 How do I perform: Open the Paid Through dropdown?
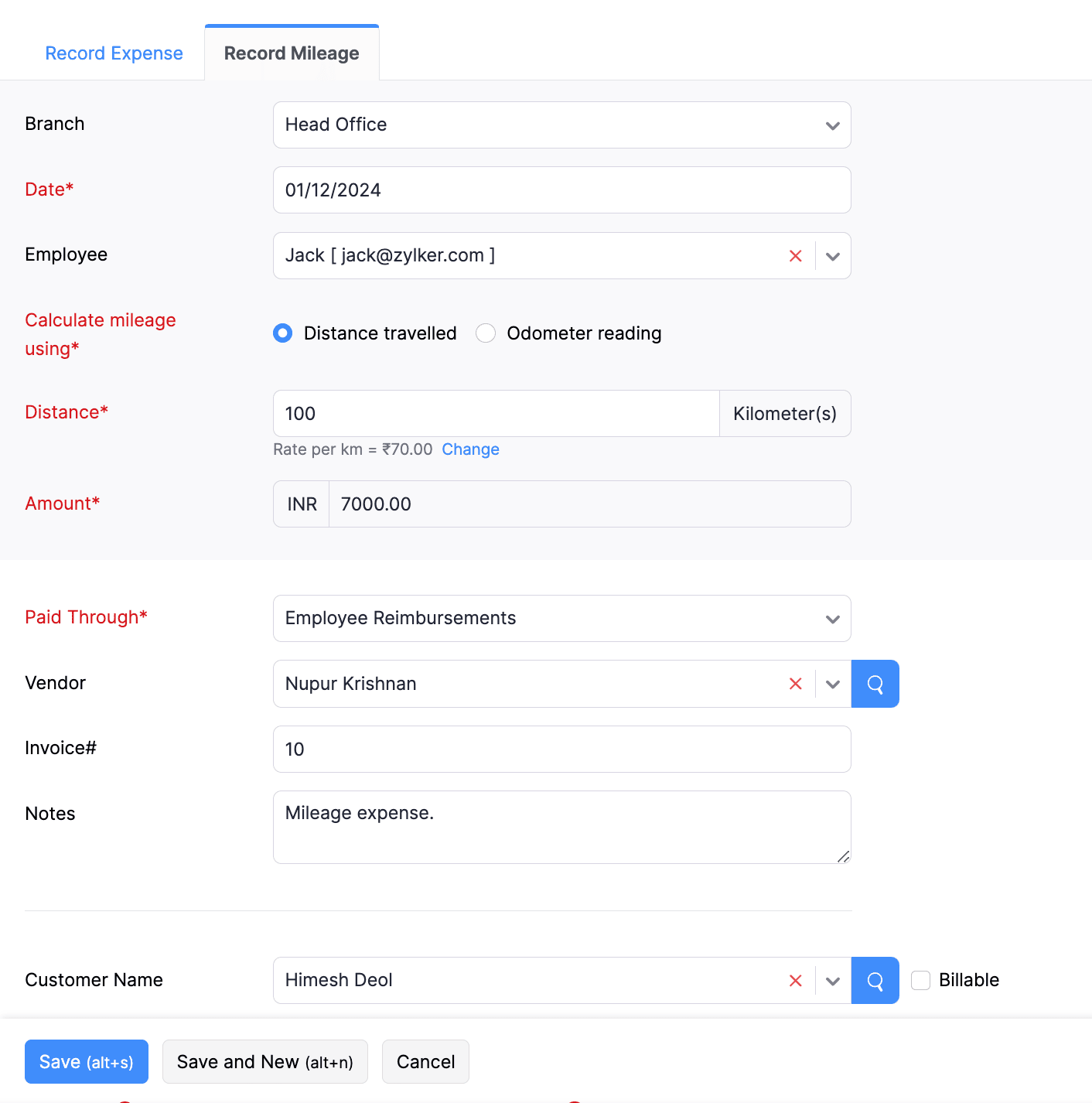click(832, 619)
